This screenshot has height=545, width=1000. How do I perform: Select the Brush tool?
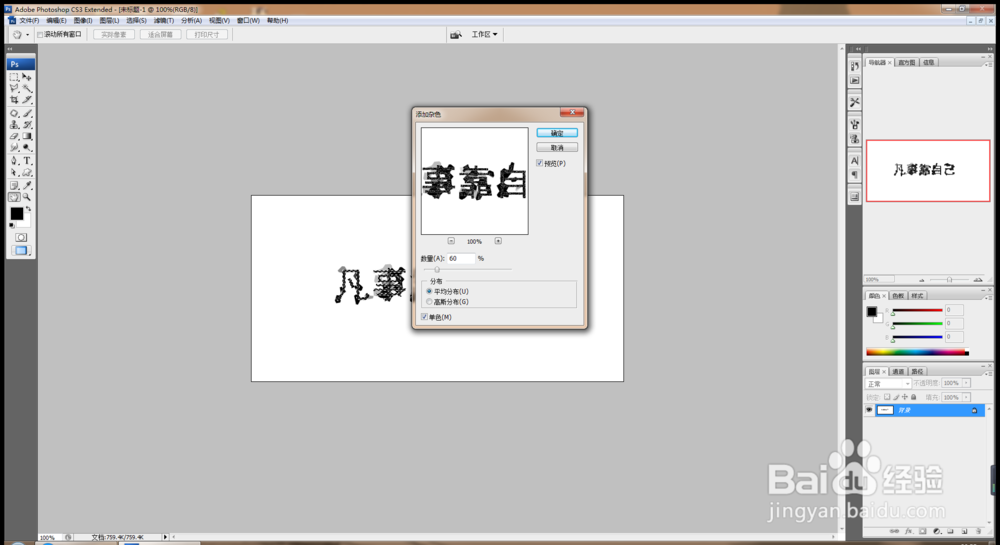coord(27,113)
